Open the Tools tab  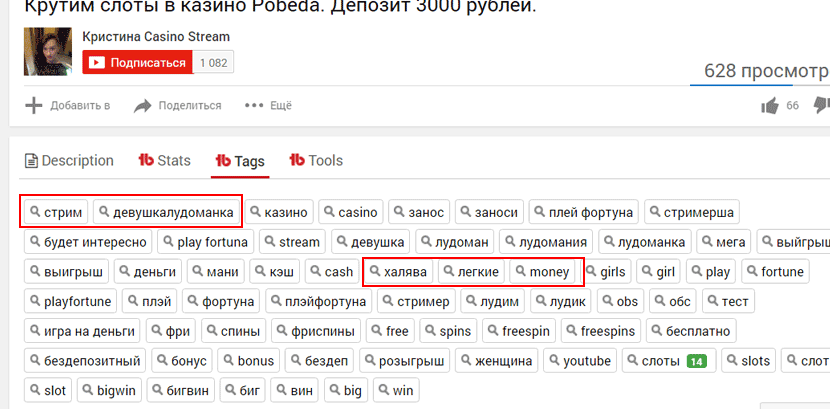316,160
